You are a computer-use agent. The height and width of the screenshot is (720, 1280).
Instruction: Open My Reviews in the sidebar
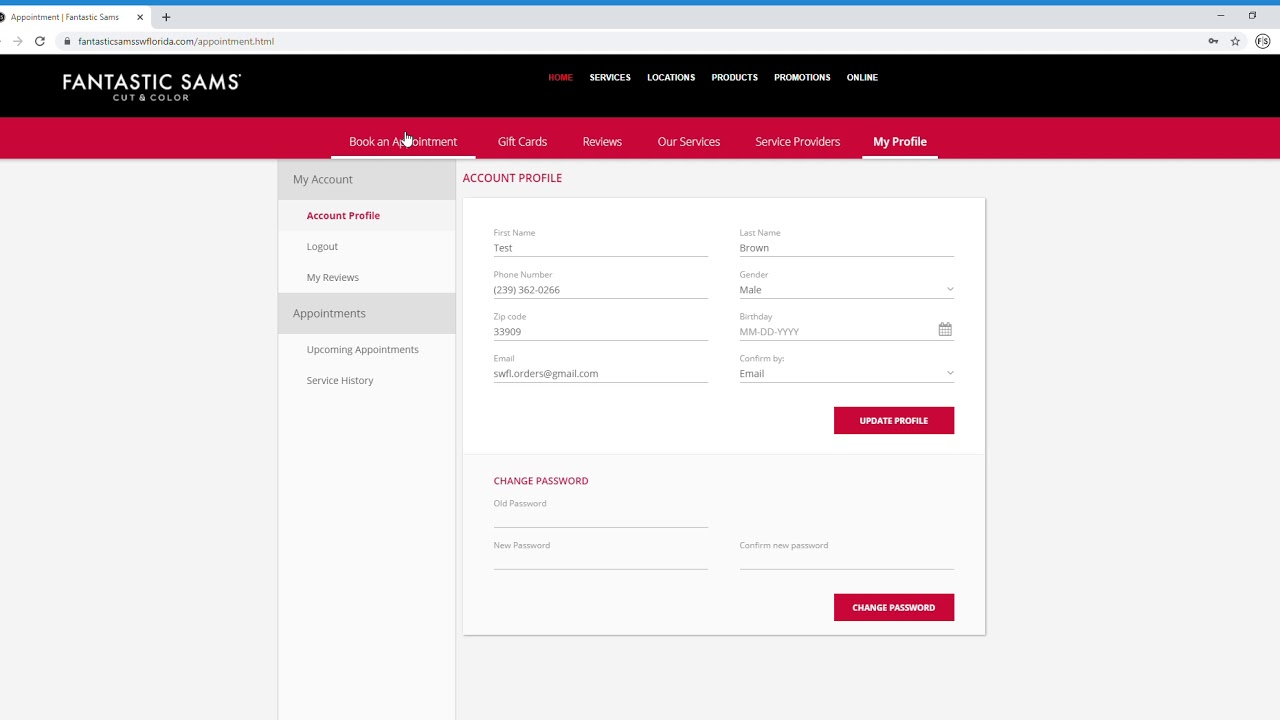332,278
